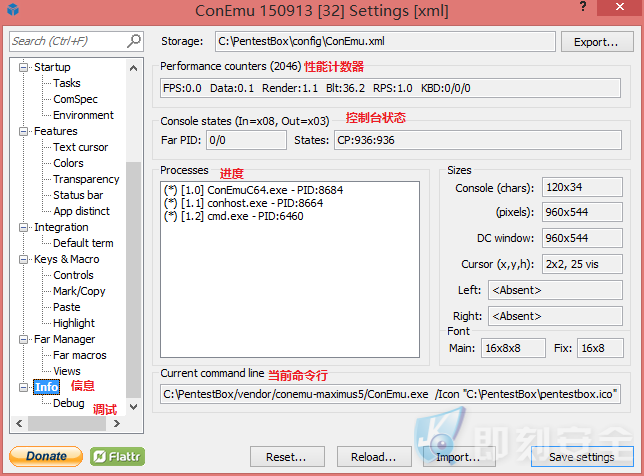Close the Settings dialog

(x=620, y=7)
